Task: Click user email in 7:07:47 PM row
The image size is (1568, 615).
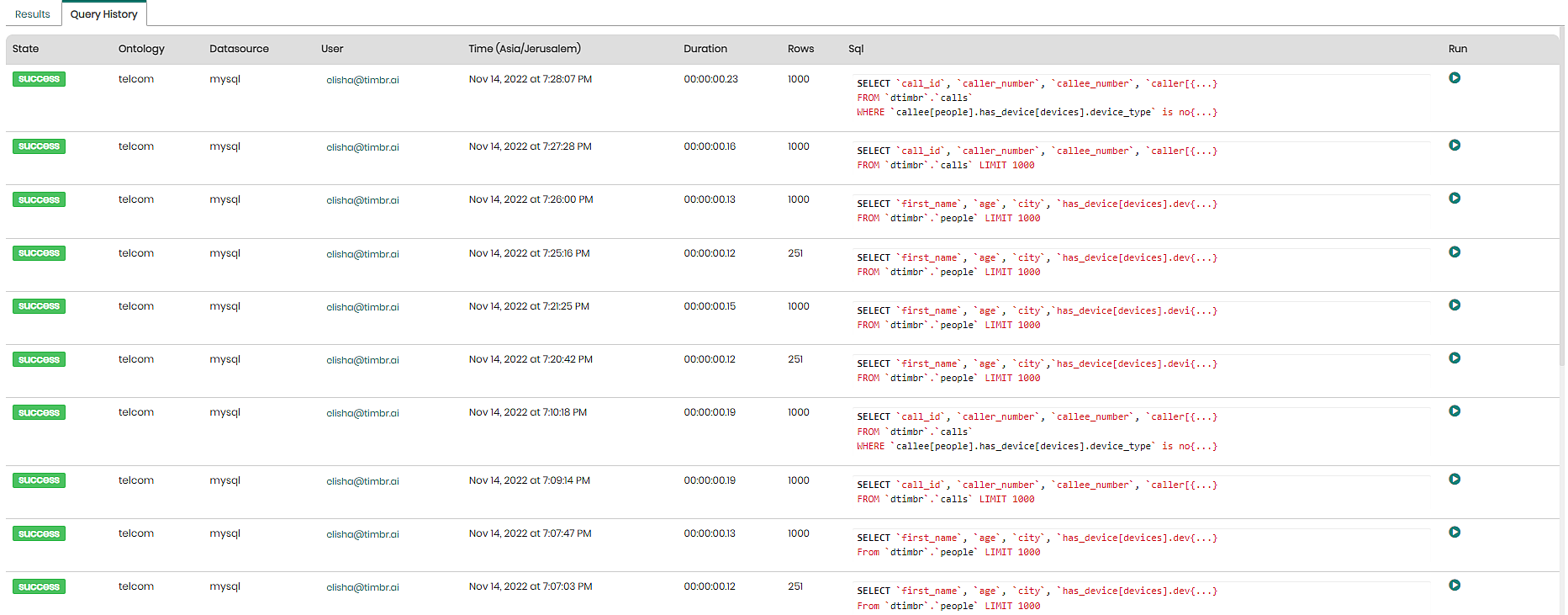Action: 362,534
